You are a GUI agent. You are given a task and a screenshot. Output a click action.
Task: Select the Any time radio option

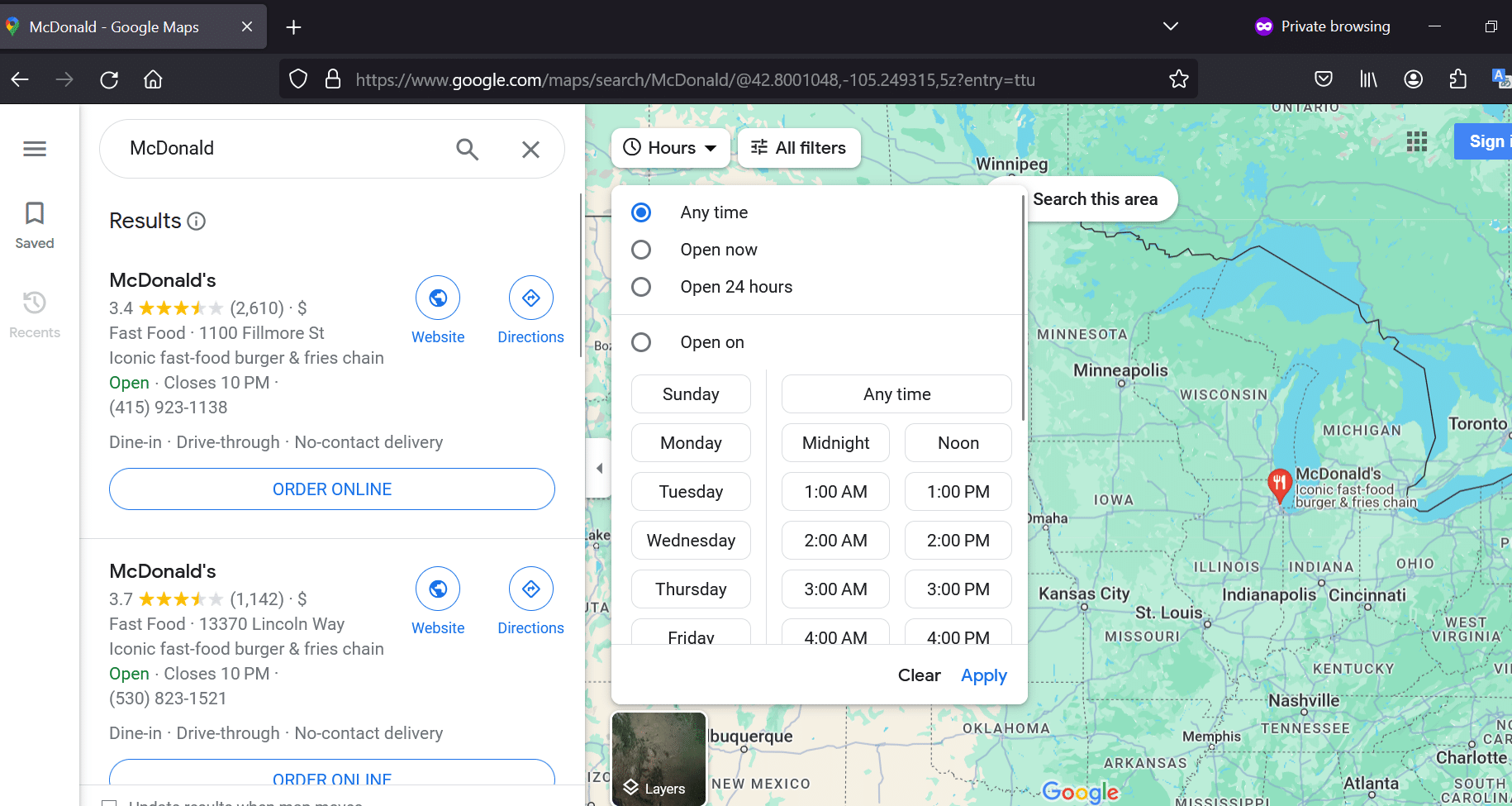click(x=641, y=212)
